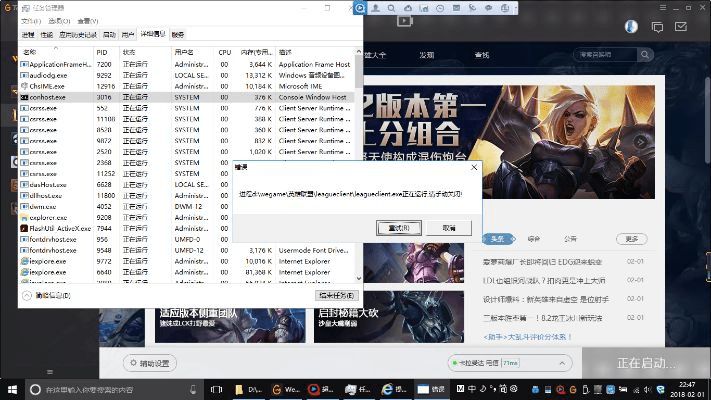The width and height of the screenshot is (711, 400).
Task: Click the WeGame search input field
Action: click(x=605, y=55)
